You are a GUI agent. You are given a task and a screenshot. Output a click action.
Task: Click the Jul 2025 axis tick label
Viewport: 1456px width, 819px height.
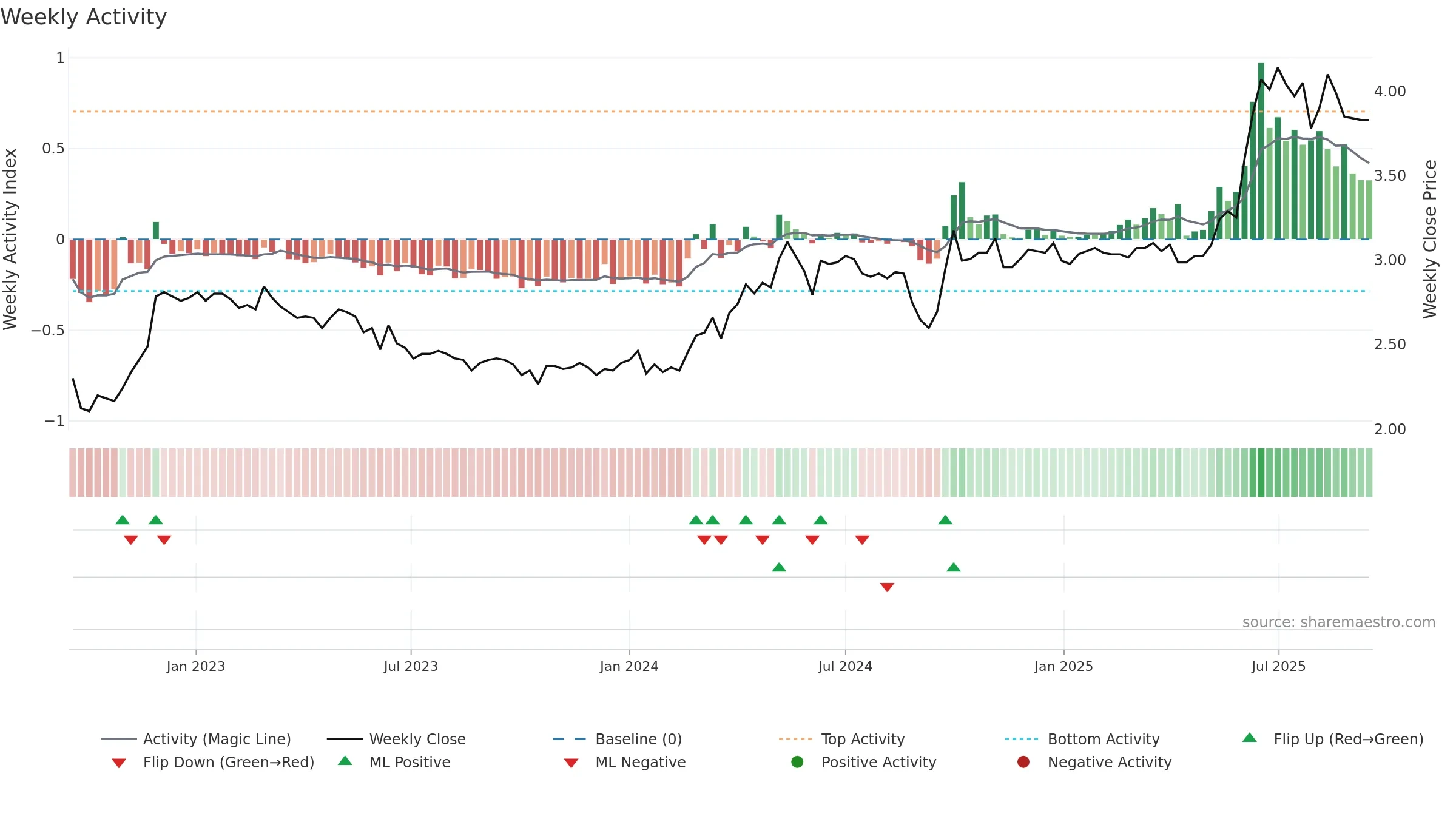[1278, 666]
